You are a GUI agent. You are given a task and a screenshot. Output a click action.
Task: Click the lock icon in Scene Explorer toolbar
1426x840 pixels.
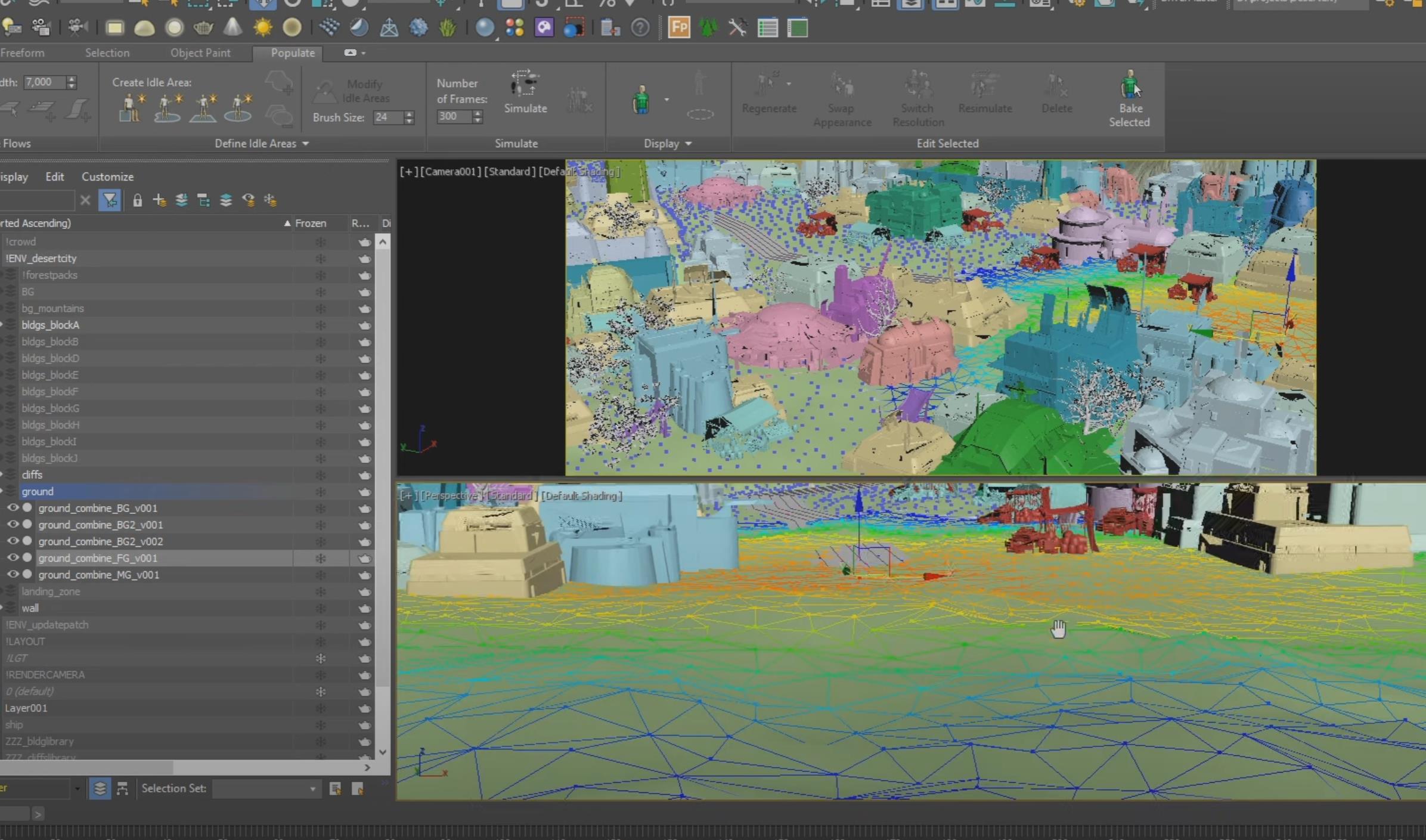point(137,200)
